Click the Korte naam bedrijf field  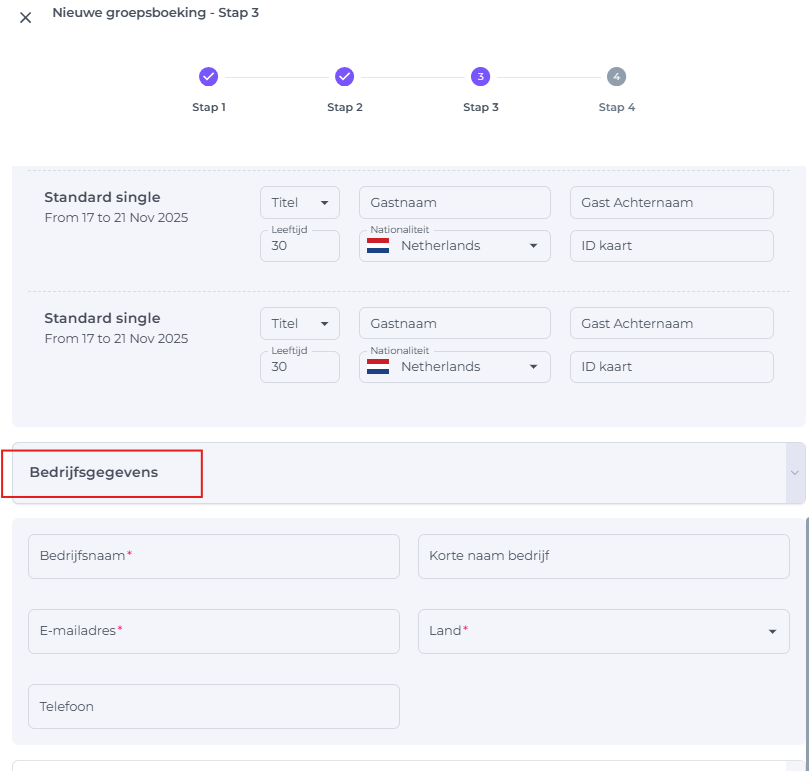click(603, 556)
